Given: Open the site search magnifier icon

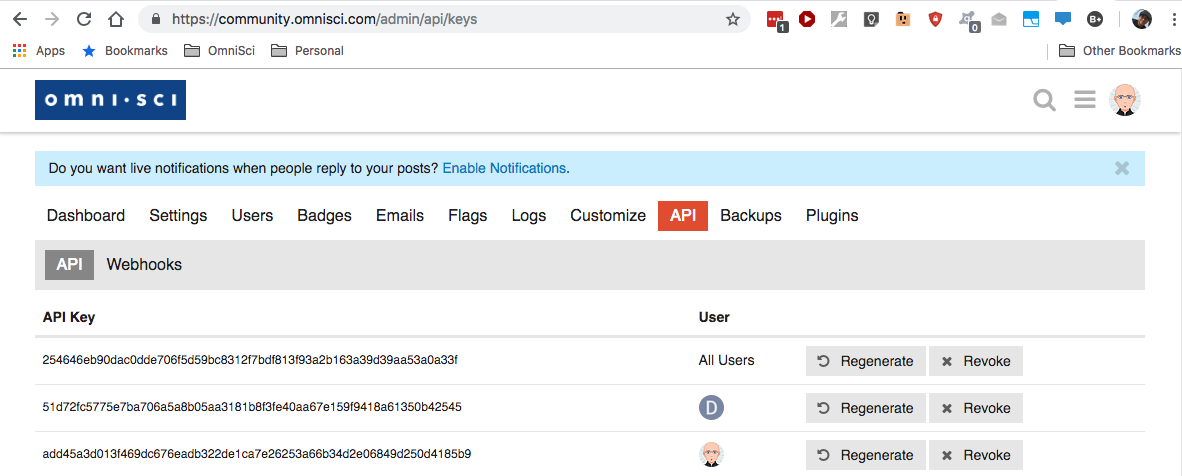Looking at the screenshot, I should coord(1044,100).
